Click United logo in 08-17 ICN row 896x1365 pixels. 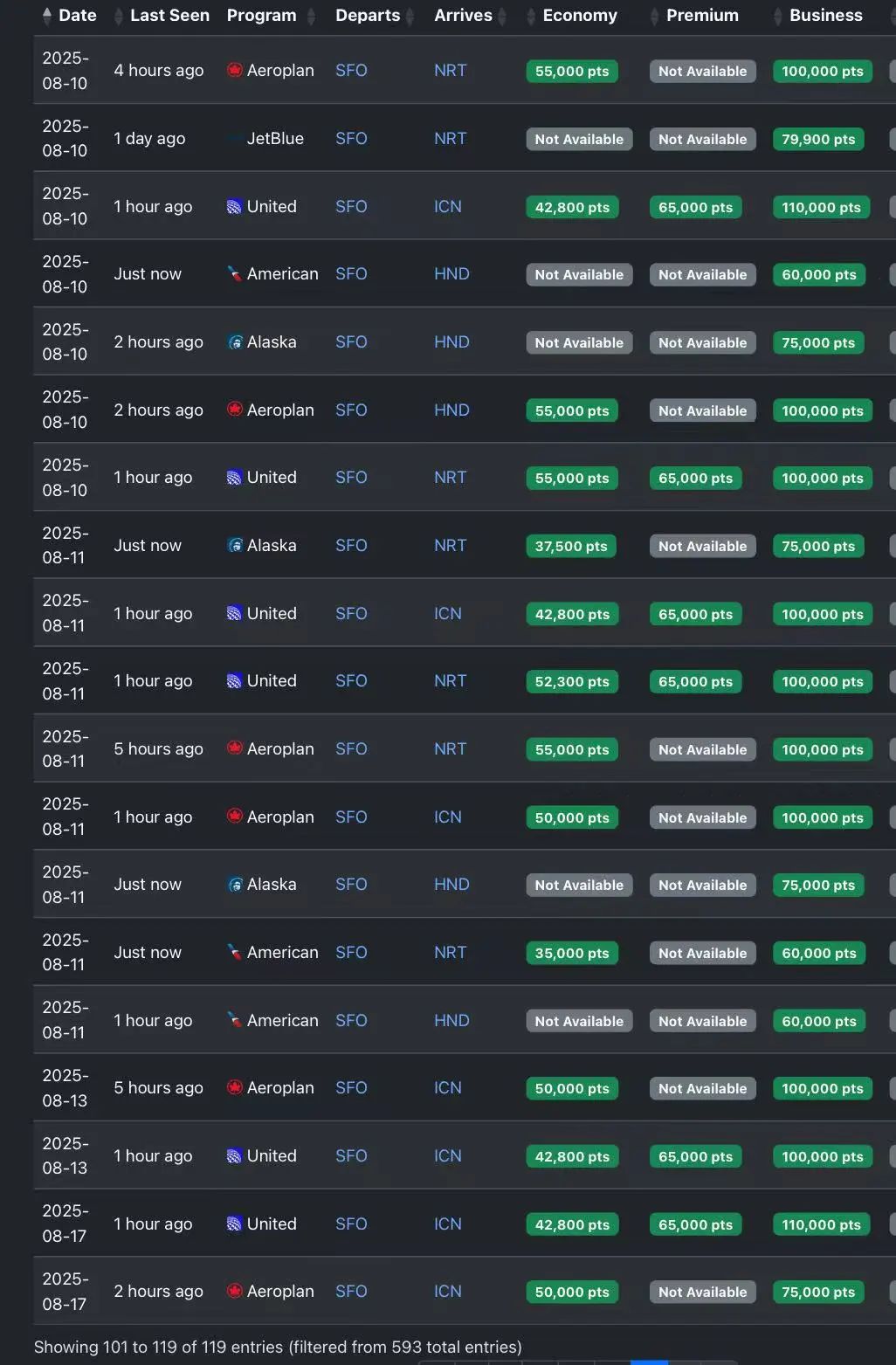[234, 1224]
